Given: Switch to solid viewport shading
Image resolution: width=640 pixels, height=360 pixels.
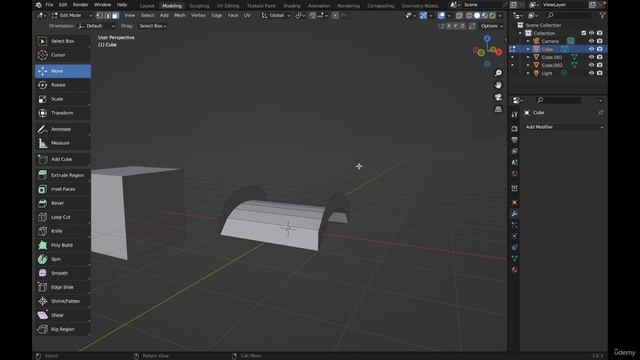Looking at the screenshot, I should 477,16.
